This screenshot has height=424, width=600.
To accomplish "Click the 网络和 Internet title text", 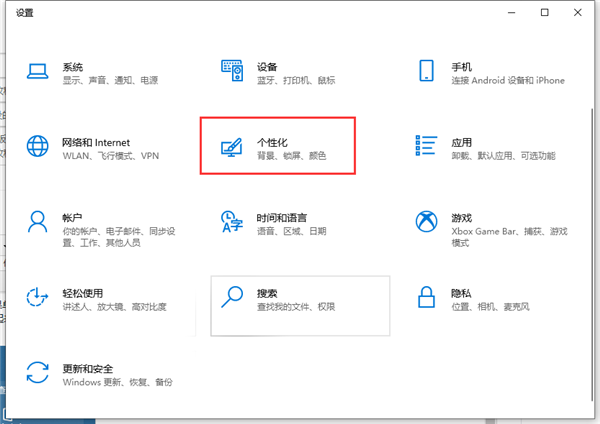I will [96, 142].
